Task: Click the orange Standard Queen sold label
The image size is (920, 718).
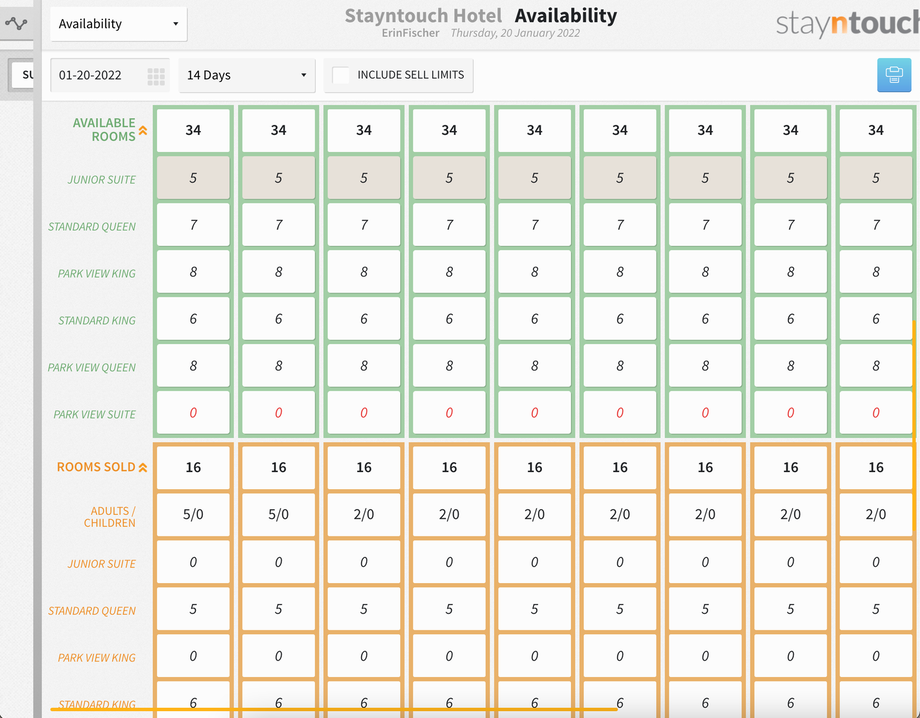Action: (92, 611)
